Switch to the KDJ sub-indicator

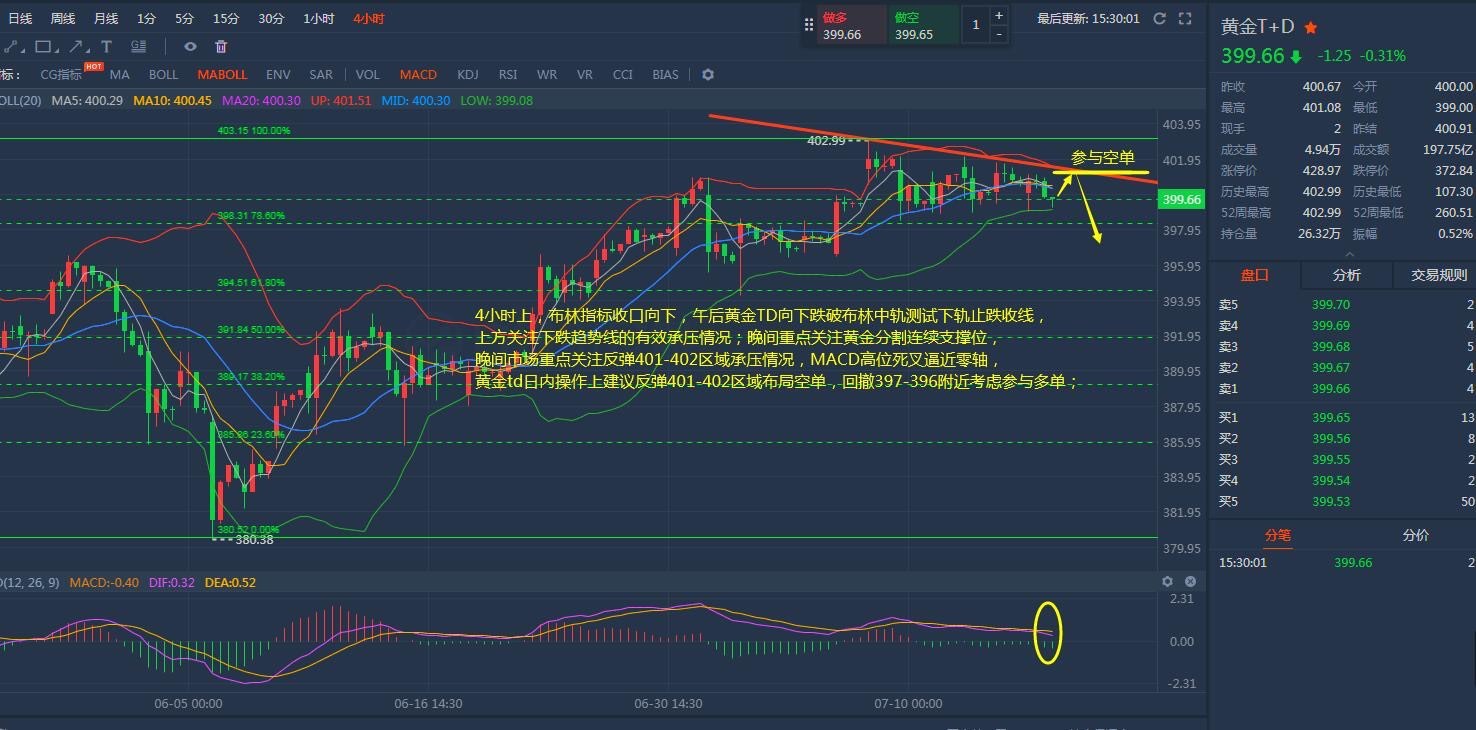467,75
